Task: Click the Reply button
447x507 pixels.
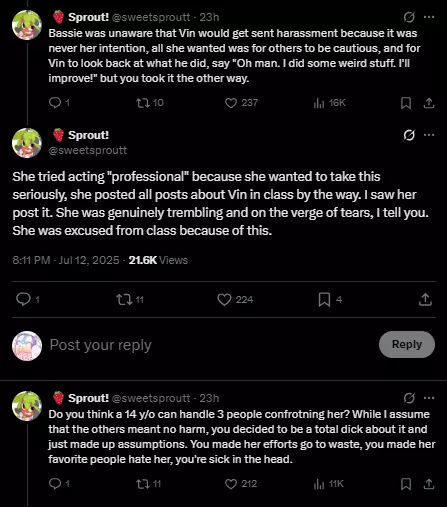Action: (407, 344)
